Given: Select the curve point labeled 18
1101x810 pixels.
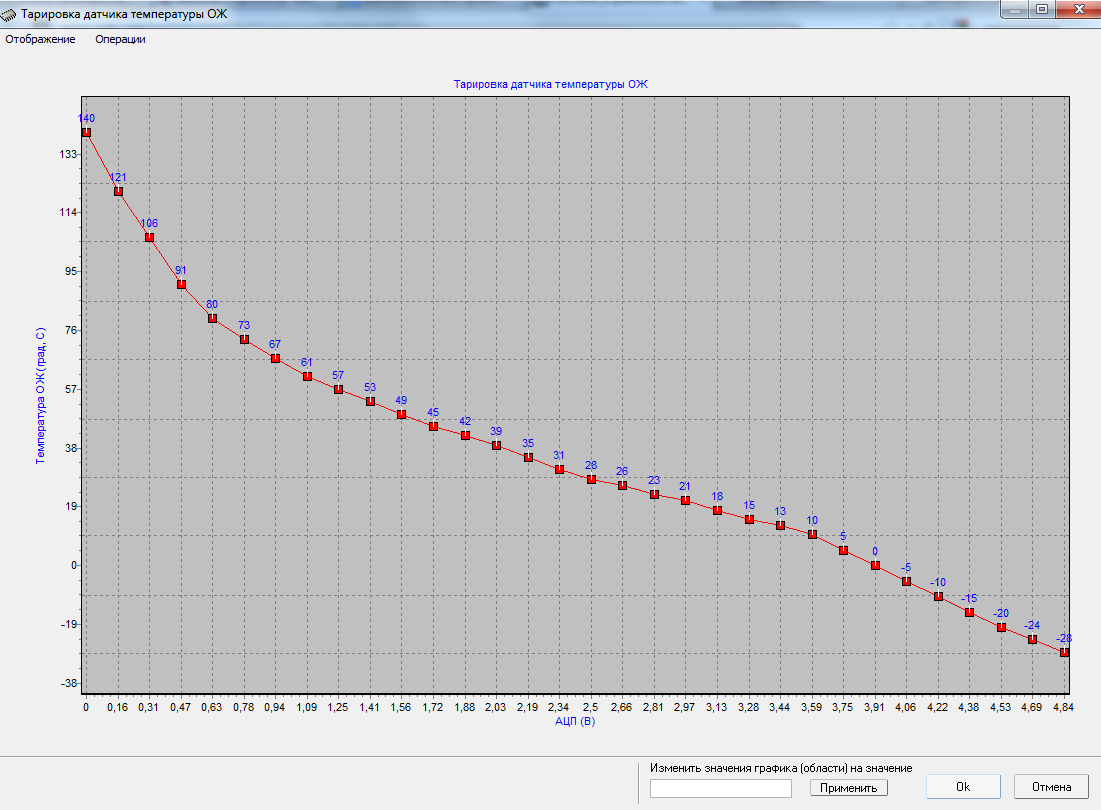Looking at the screenshot, I should [x=717, y=510].
